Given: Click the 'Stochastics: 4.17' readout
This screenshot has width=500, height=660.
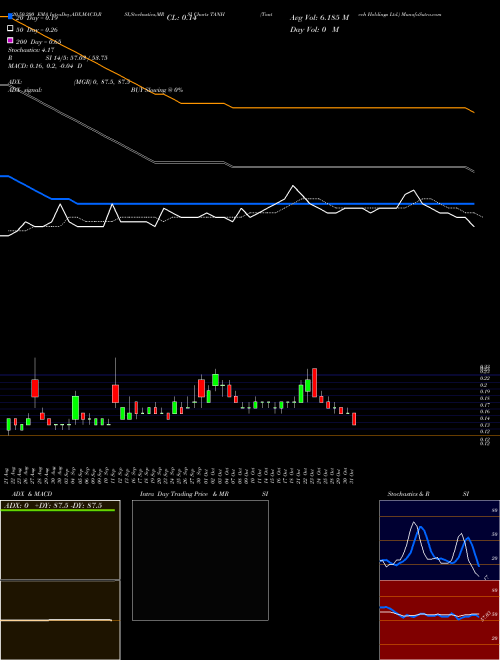Looking at the screenshot, I should point(31,50).
